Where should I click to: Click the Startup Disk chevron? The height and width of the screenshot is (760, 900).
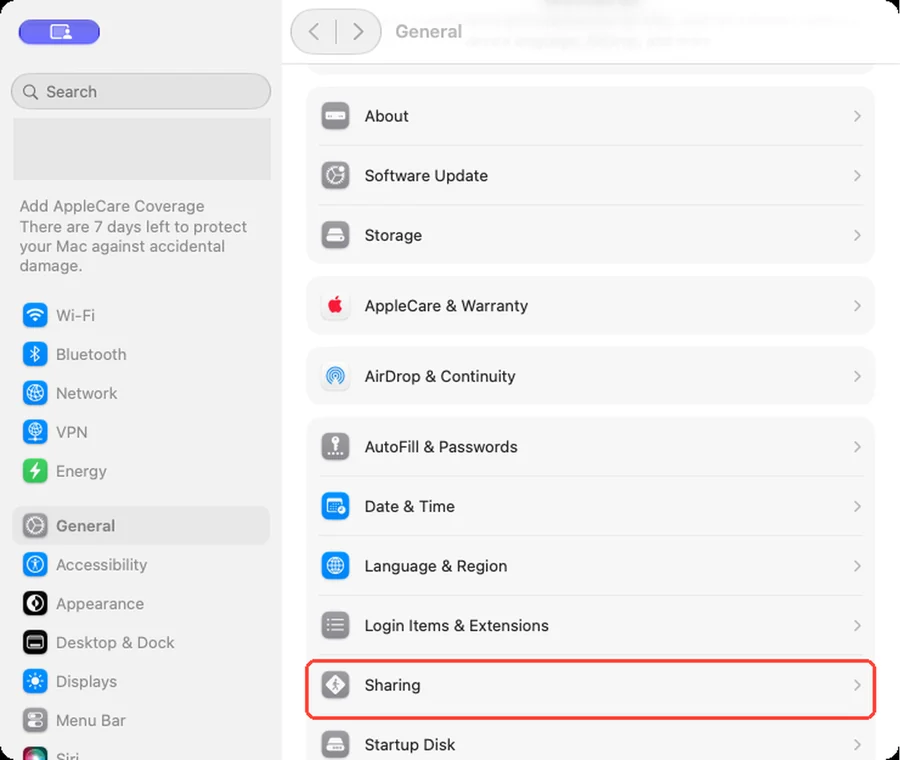tap(857, 745)
